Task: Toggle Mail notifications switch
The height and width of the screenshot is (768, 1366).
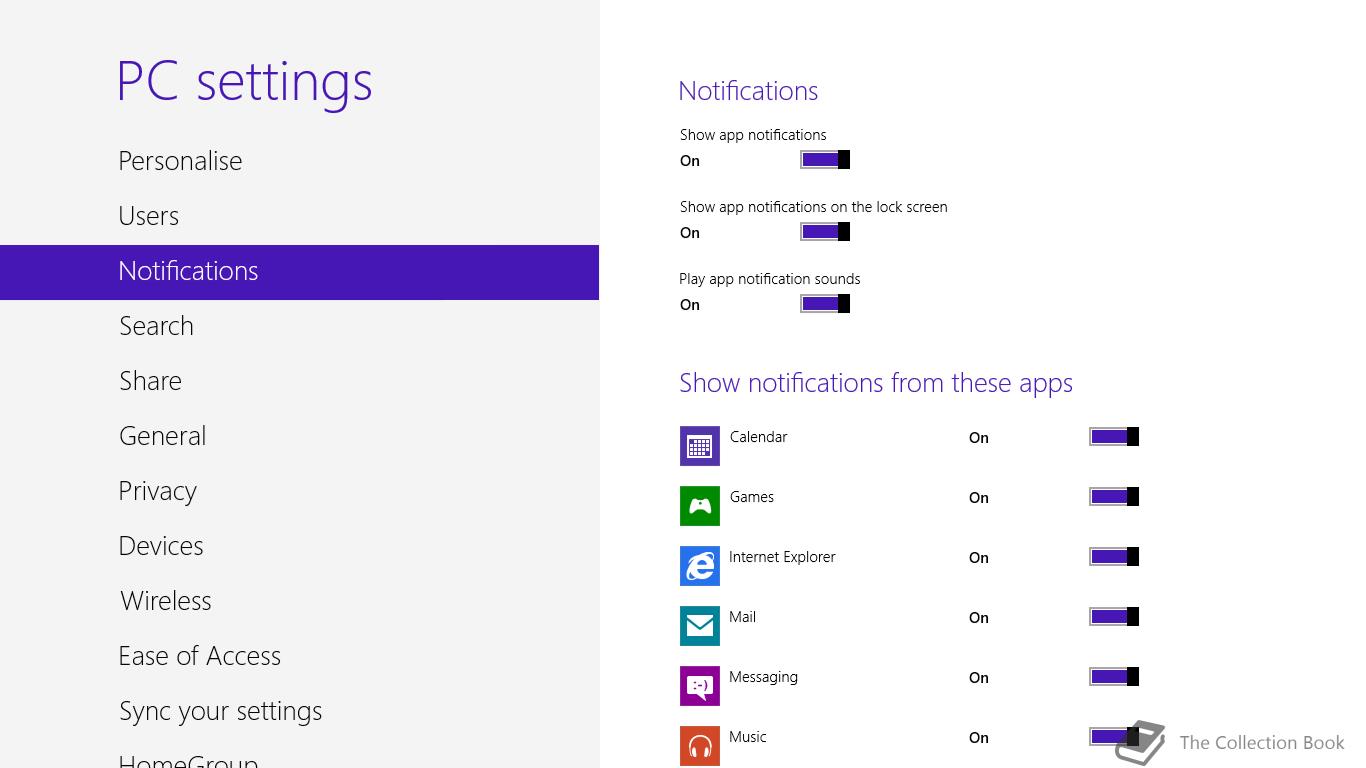Action: point(1114,617)
